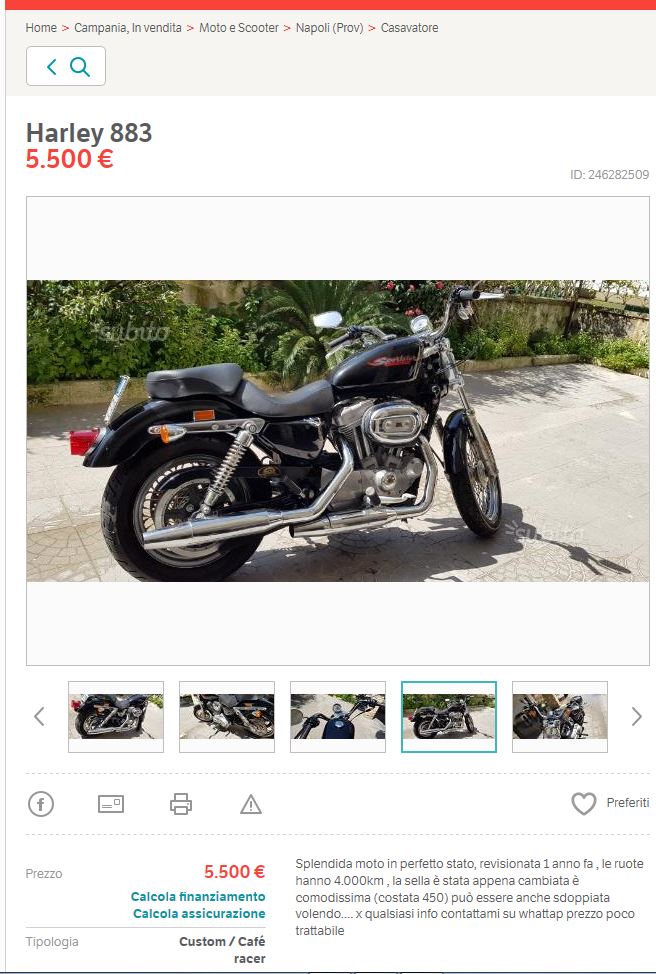The height and width of the screenshot is (974, 656).
Task: Open the main Harley 883 photo
Action: pyautogui.click(x=338, y=430)
